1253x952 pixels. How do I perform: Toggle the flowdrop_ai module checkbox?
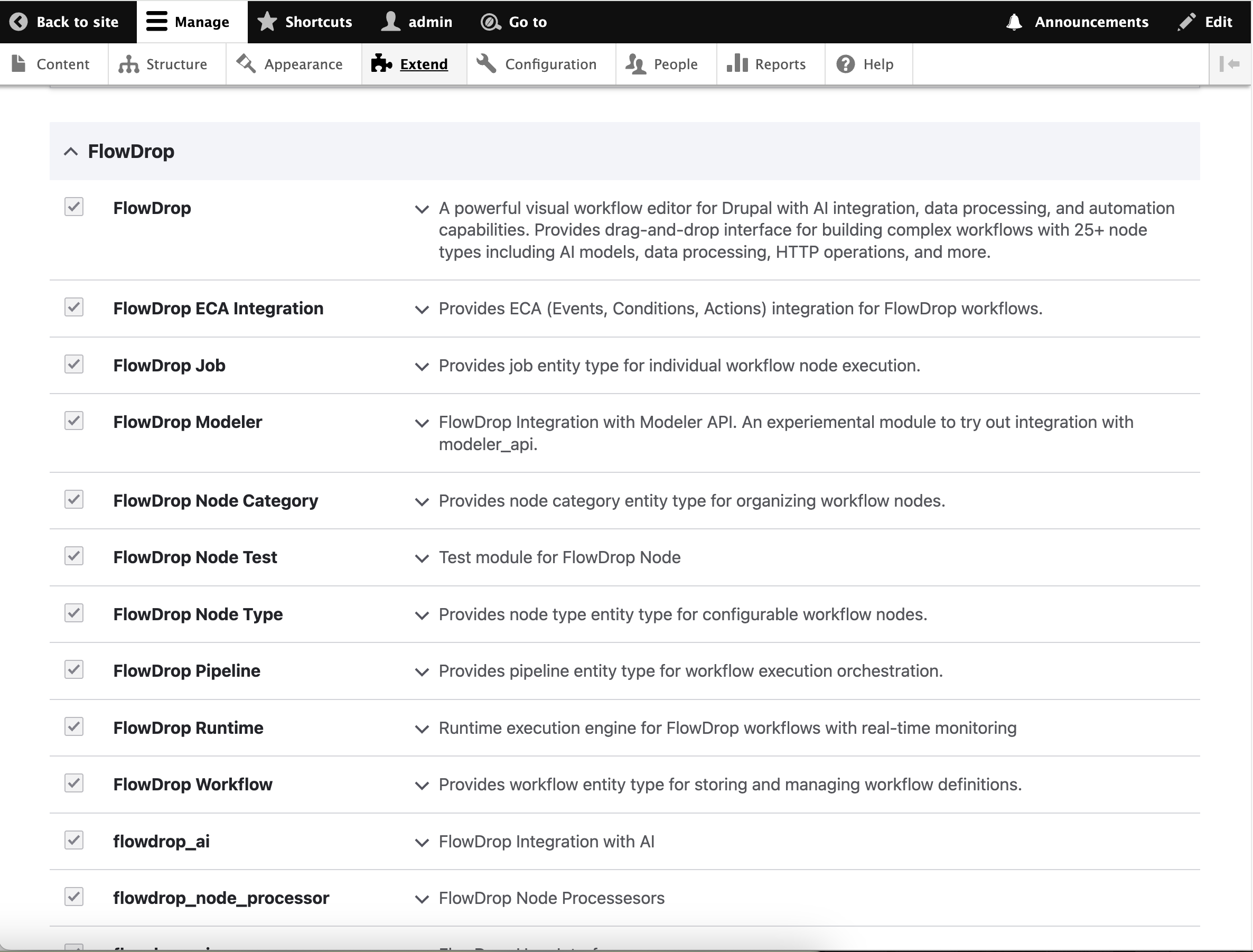coord(74,841)
